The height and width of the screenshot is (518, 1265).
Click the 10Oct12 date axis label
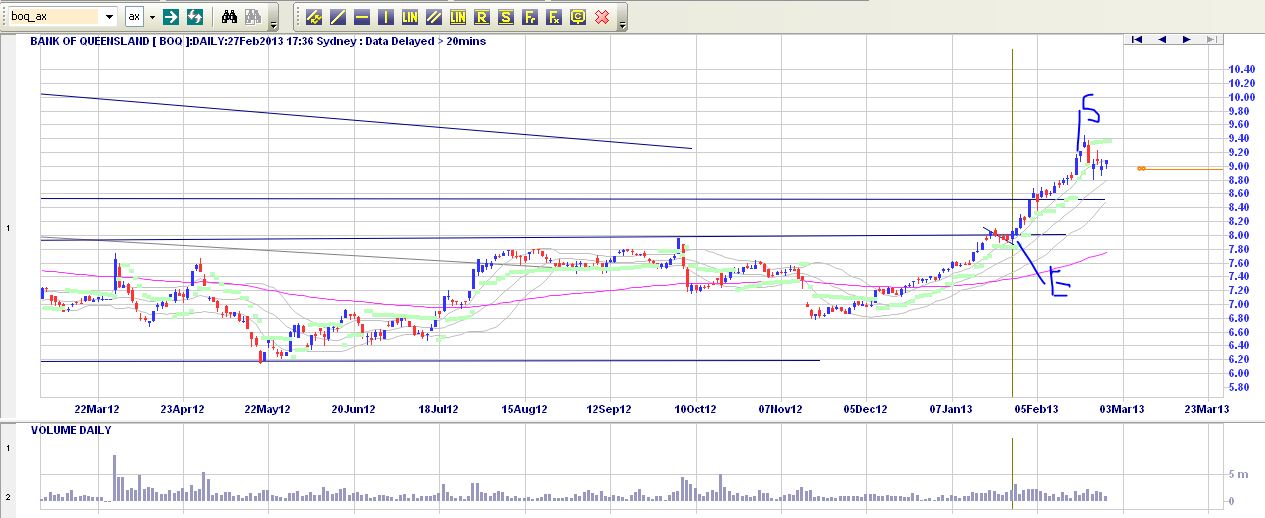(x=696, y=409)
